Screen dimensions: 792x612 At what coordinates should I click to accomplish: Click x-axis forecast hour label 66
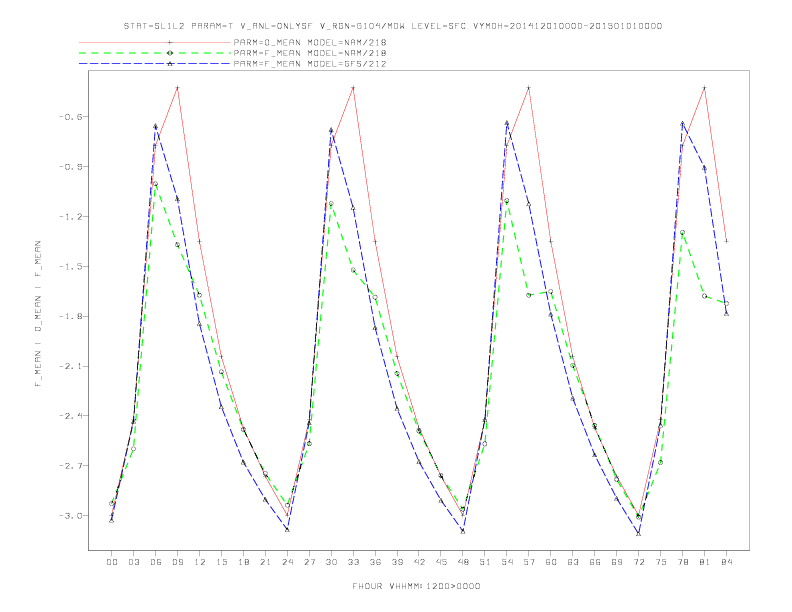[x=595, y=562]
